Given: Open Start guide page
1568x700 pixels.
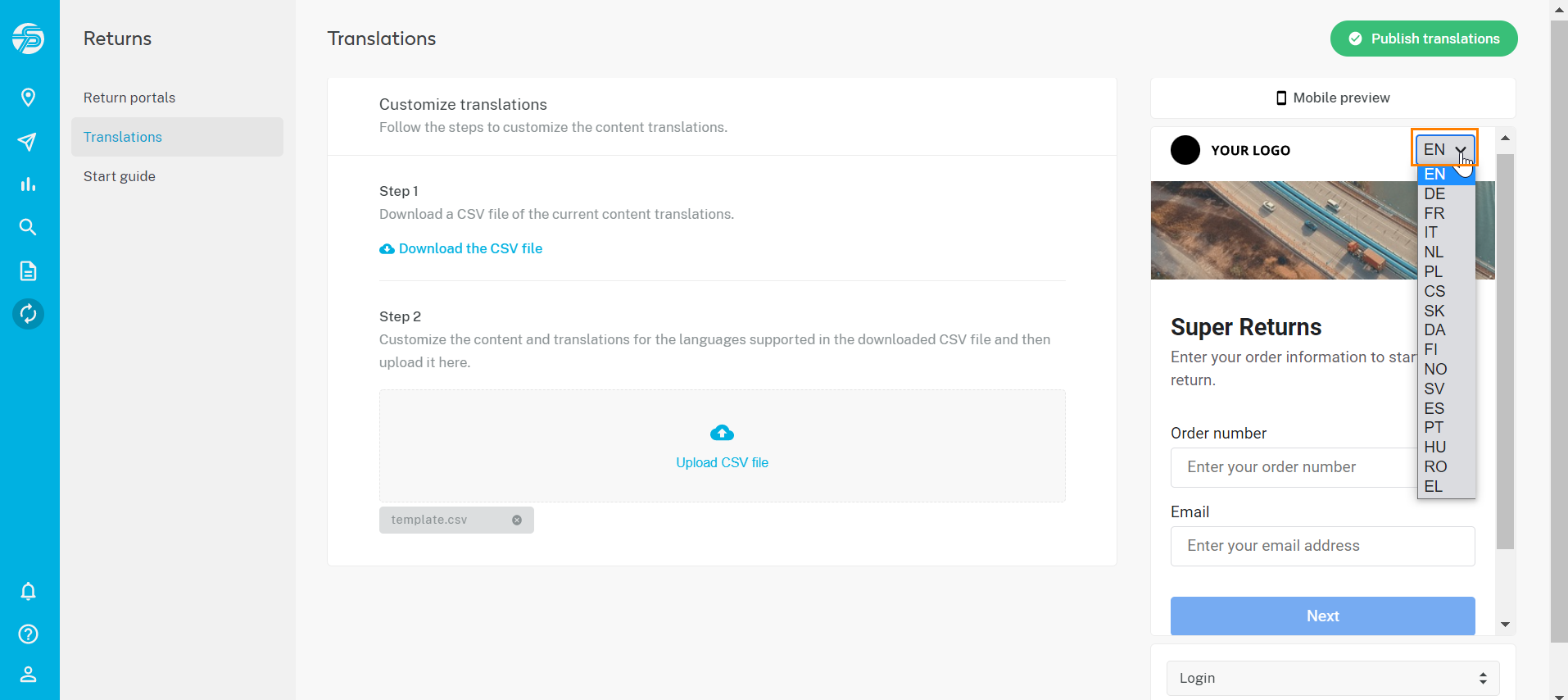Looking at the screenshot, I should [120, 176].
